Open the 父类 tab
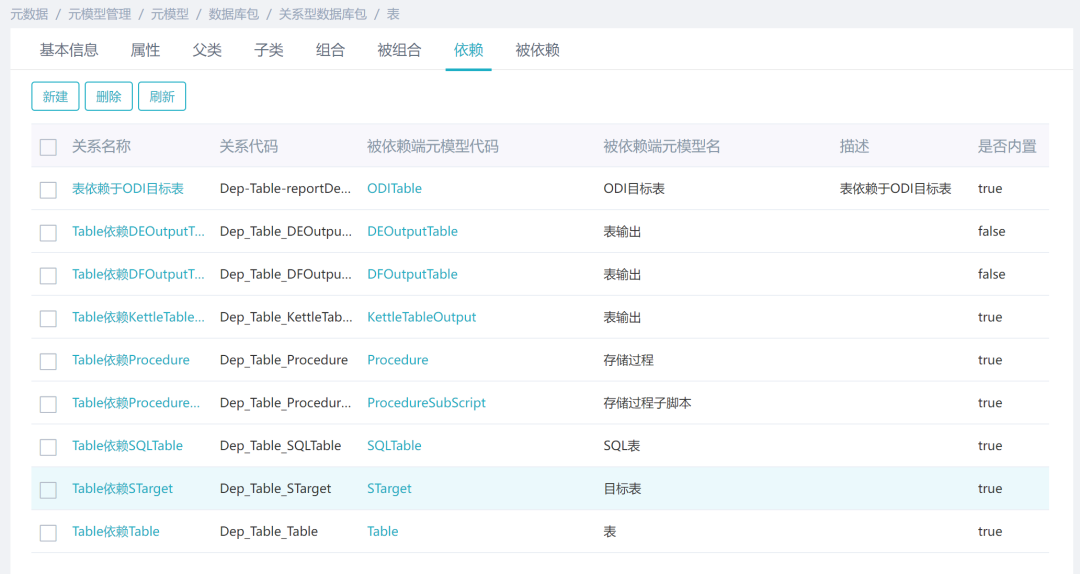The width and height of the screenshot is (1080, 574). 207,50
